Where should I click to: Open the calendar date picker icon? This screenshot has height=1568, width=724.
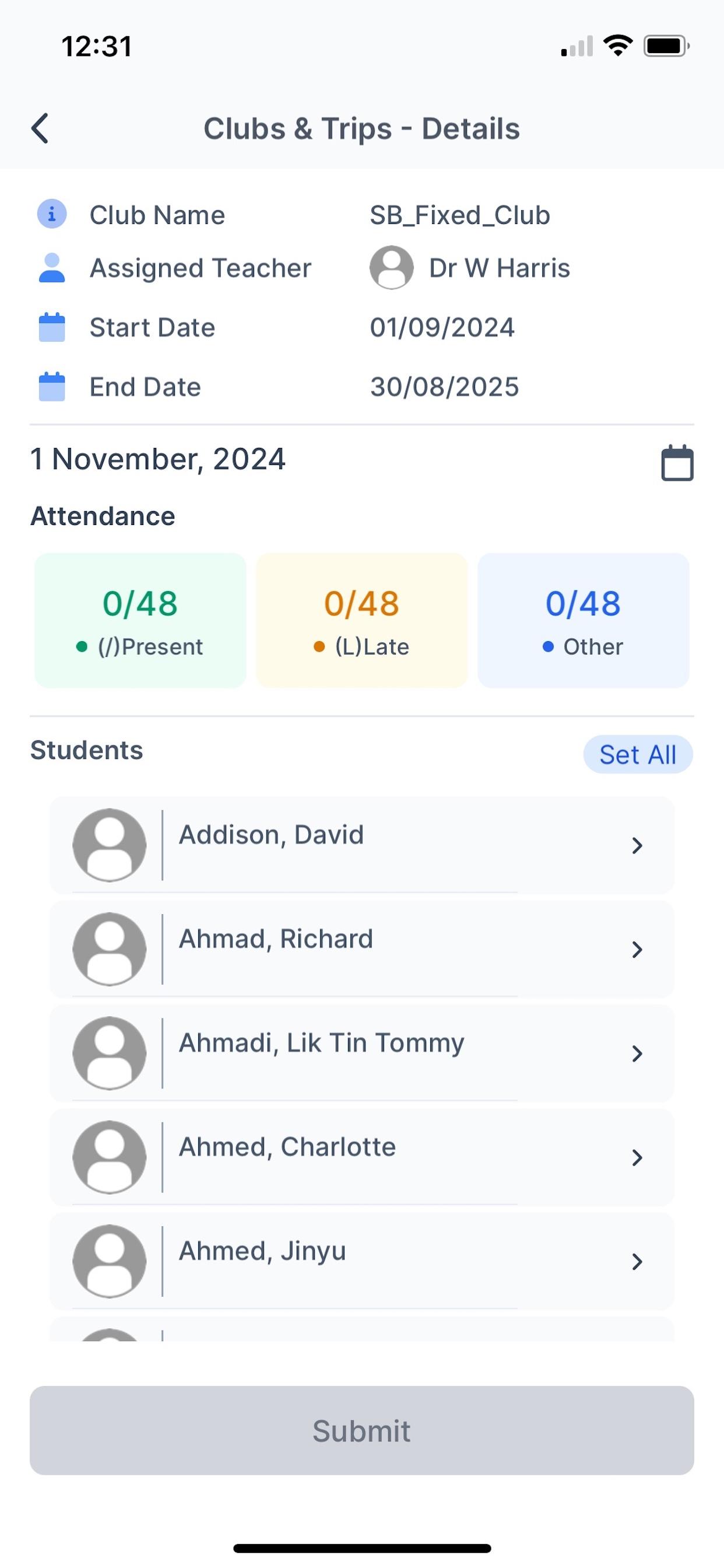pos(677,463)
